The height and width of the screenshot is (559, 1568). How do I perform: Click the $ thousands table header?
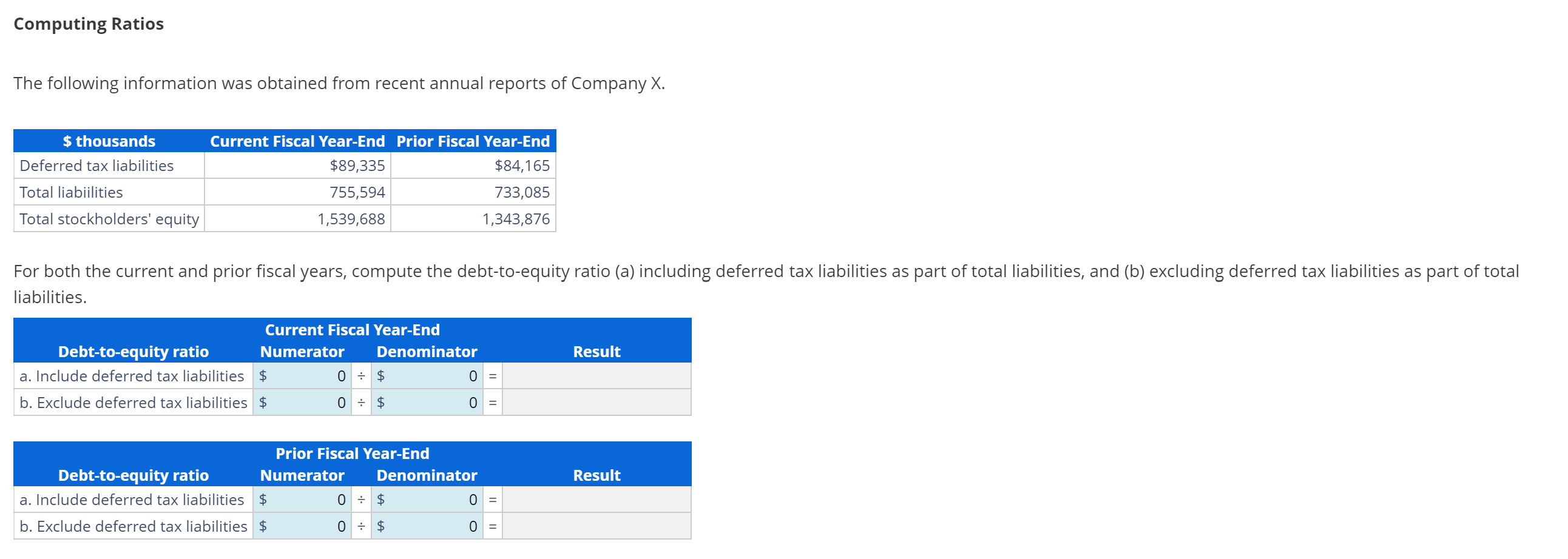pyautogui.click(x=109, y=141)
